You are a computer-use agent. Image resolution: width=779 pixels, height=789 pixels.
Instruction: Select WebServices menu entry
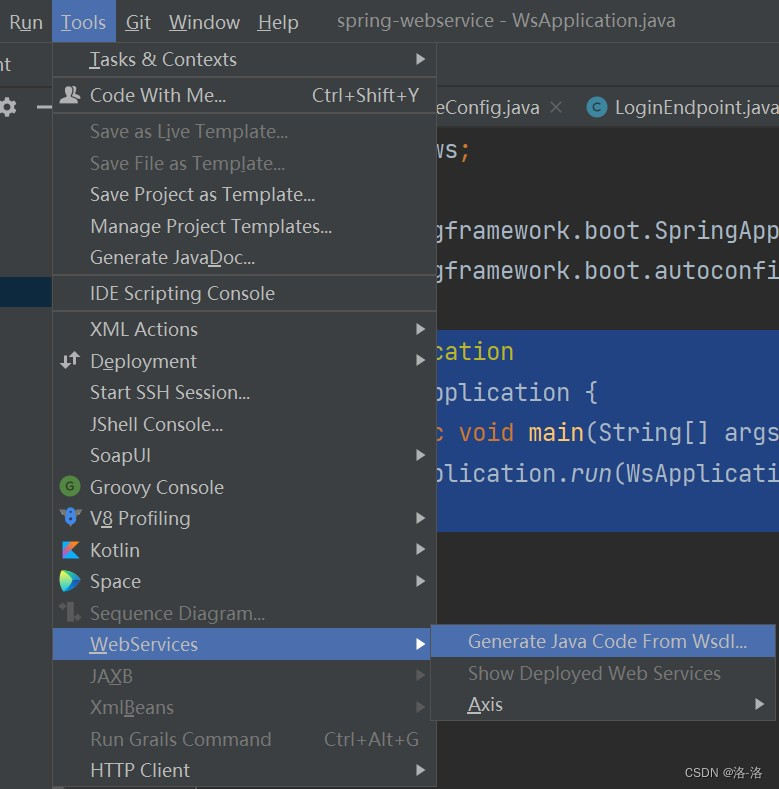pos(241,644)
